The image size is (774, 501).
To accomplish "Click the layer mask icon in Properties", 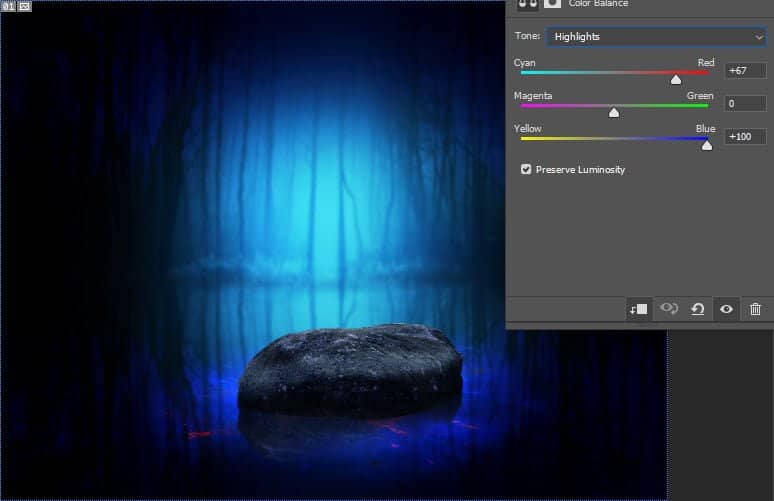I will tap(552, 4).
